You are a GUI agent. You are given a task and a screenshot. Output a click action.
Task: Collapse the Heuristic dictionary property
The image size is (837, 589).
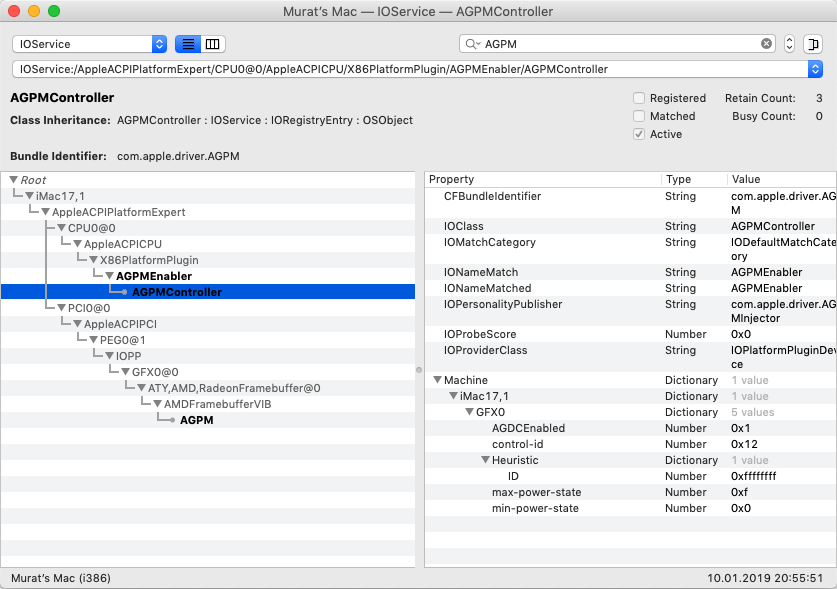coord(486,460)
